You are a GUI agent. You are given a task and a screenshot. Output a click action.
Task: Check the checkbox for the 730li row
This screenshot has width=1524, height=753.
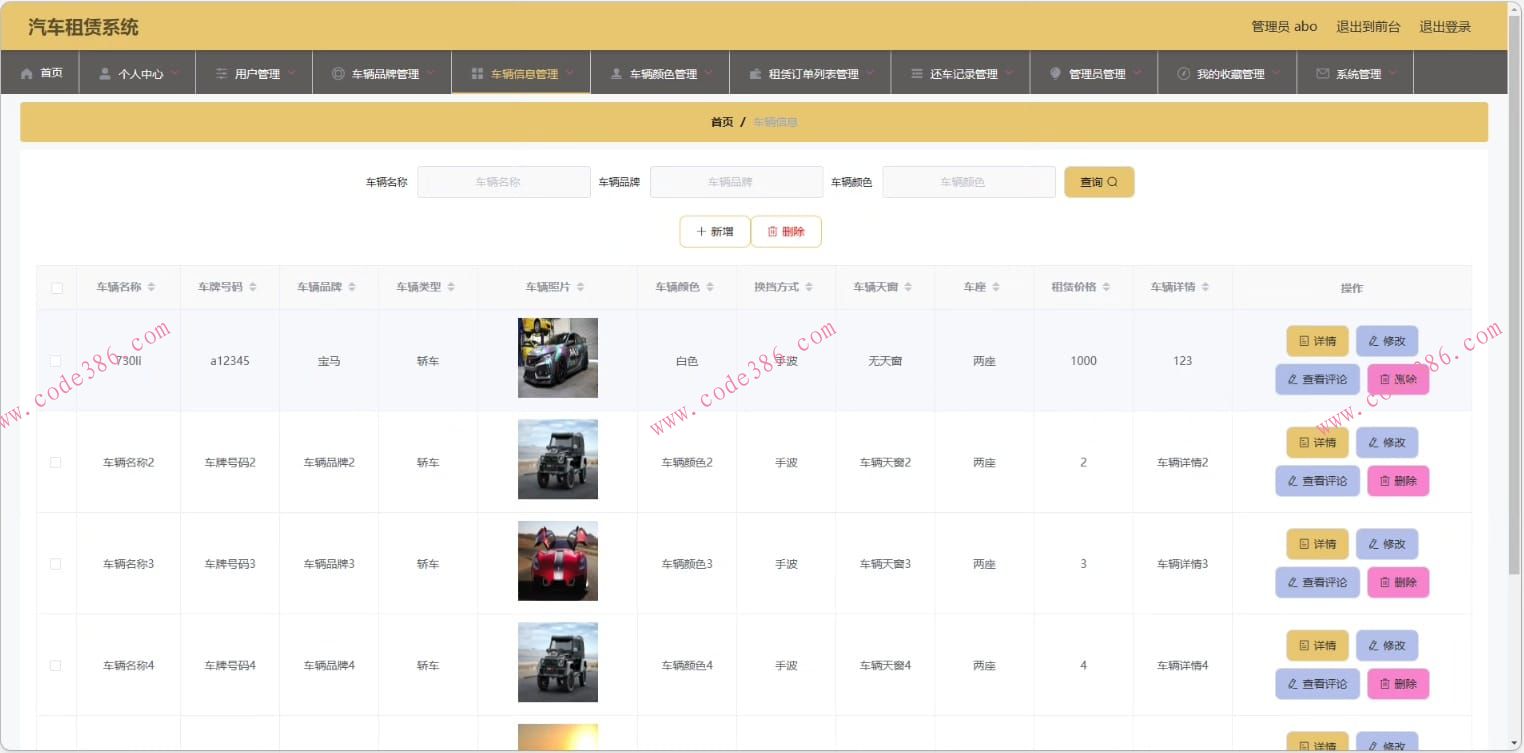point(57,361)
